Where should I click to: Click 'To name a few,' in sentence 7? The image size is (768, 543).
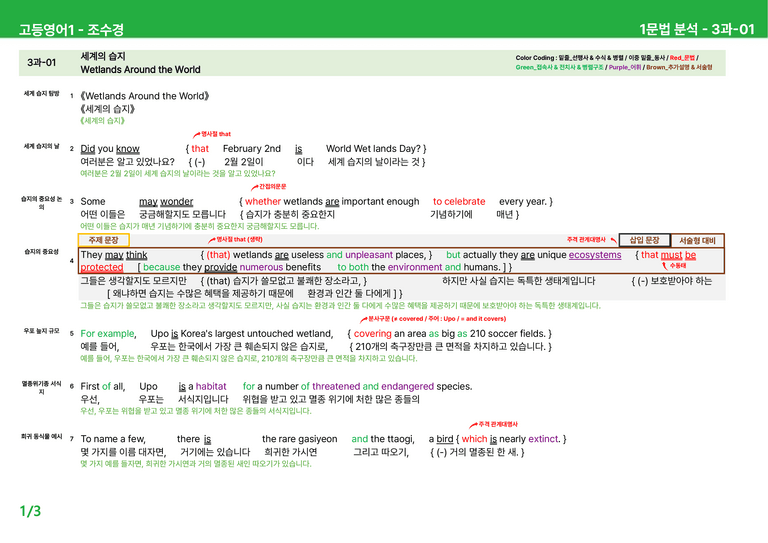point(113,439)
